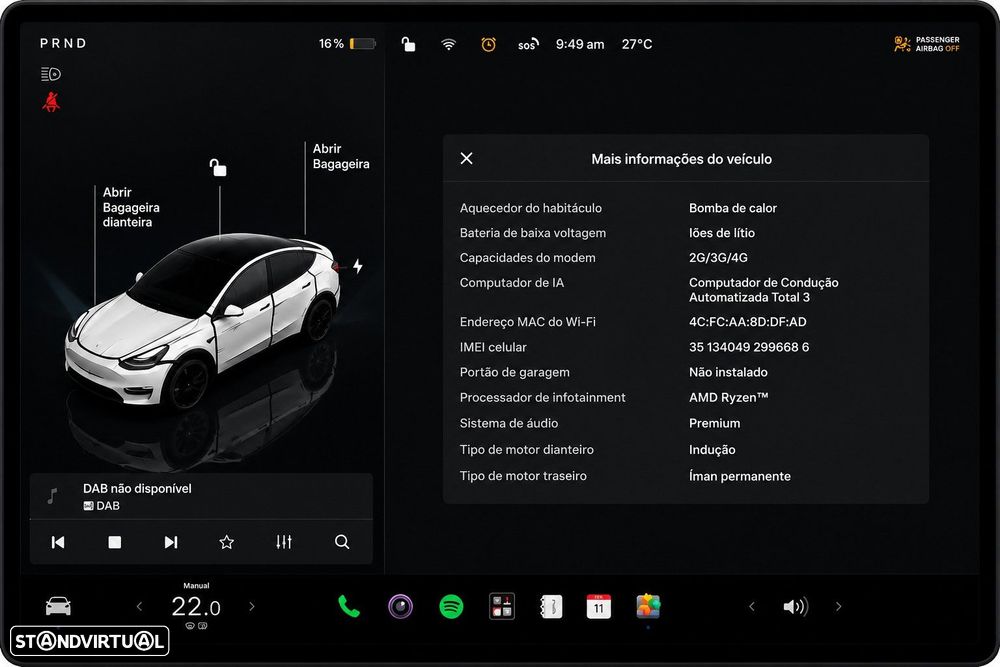The width and height of the screenshot is (1000, 667).
Task: Select the Premium audio system value
Action: (x=714, y=423)
